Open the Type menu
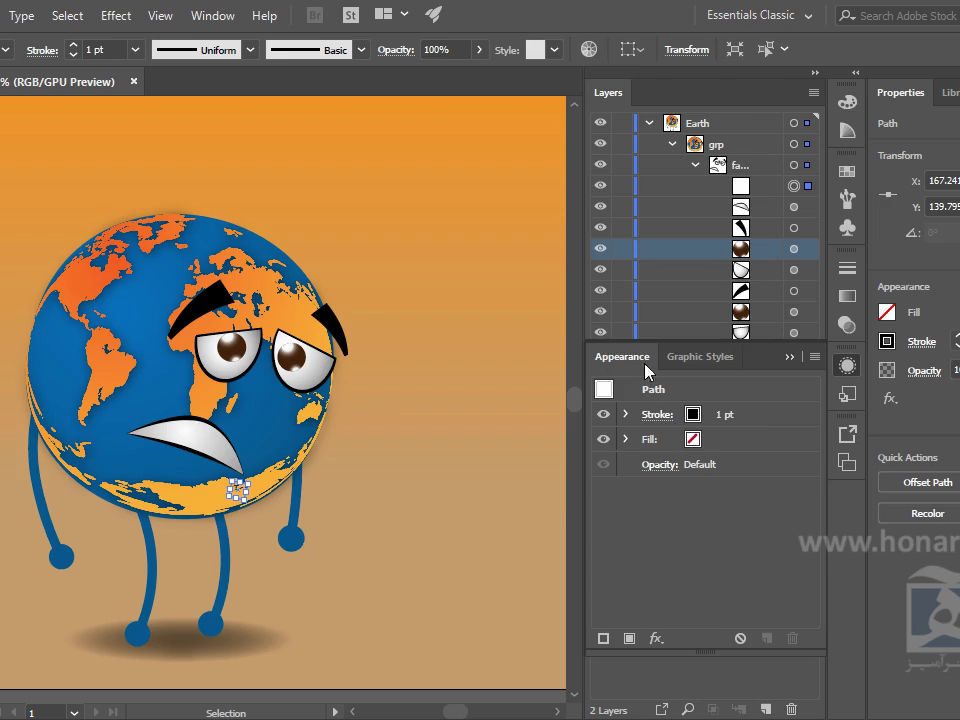 point(21,16)
